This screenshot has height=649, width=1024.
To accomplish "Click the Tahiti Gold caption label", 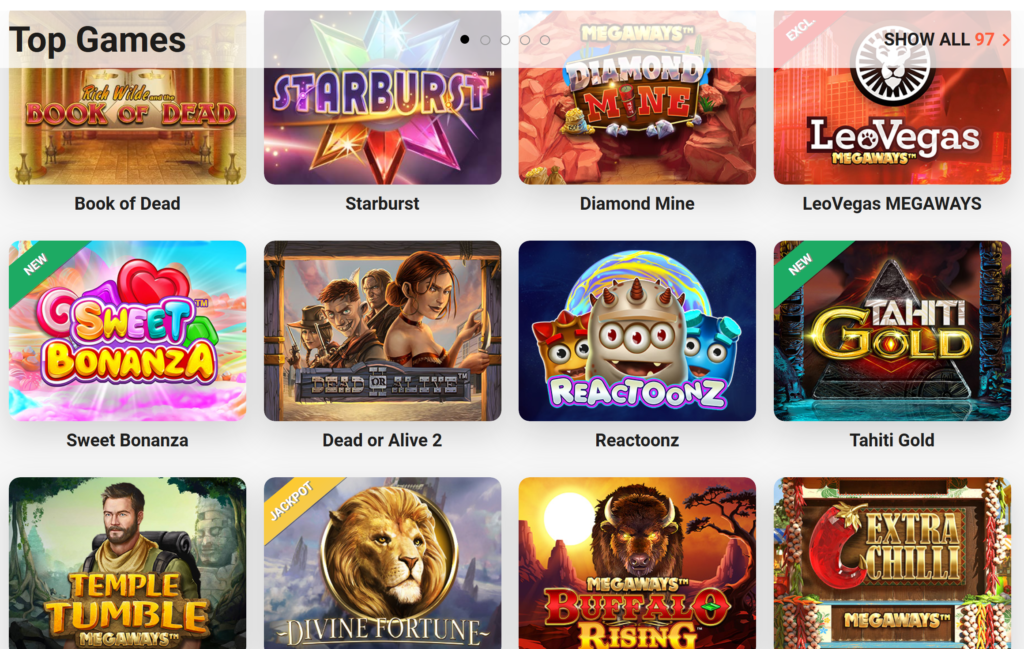I will click(x=892, y=440).
